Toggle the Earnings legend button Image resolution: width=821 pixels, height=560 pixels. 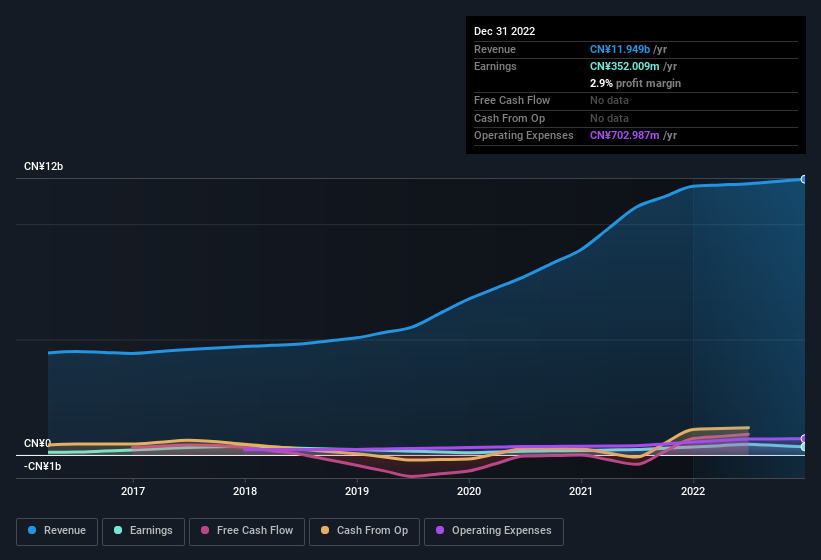coord(143,531)
